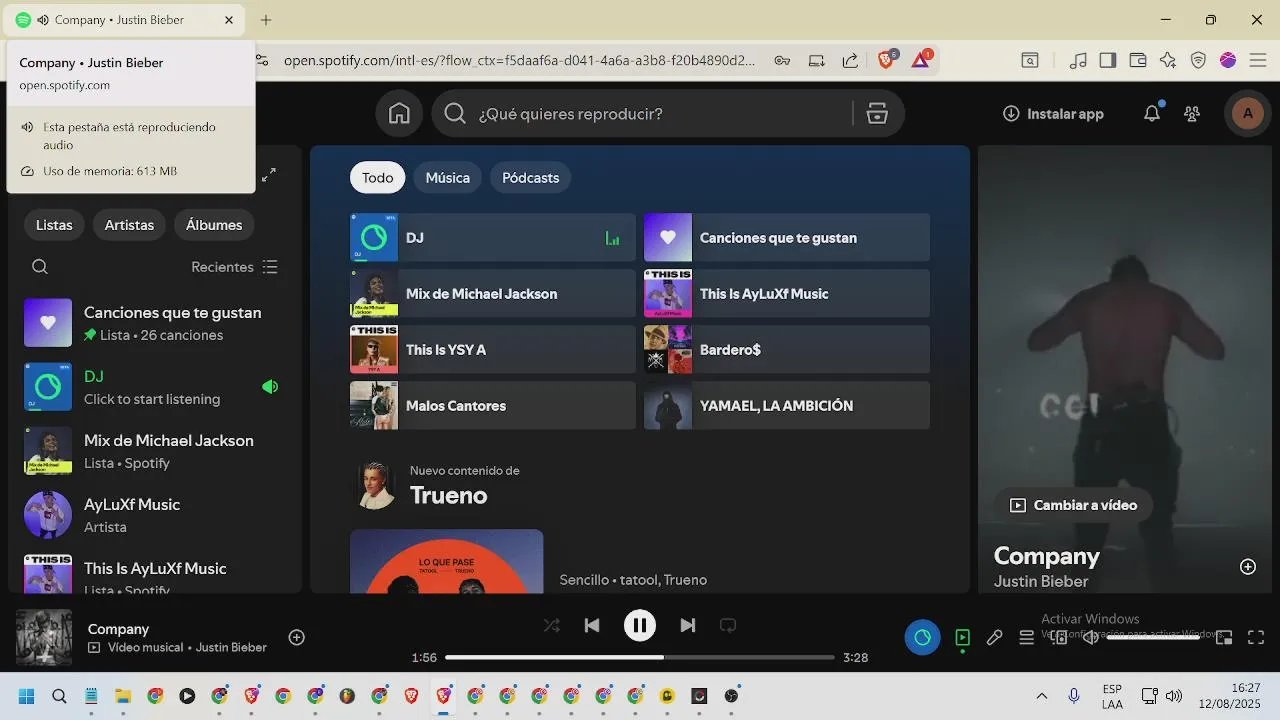
Task: Open Malos Cantores card
Action: coord(493,406)
